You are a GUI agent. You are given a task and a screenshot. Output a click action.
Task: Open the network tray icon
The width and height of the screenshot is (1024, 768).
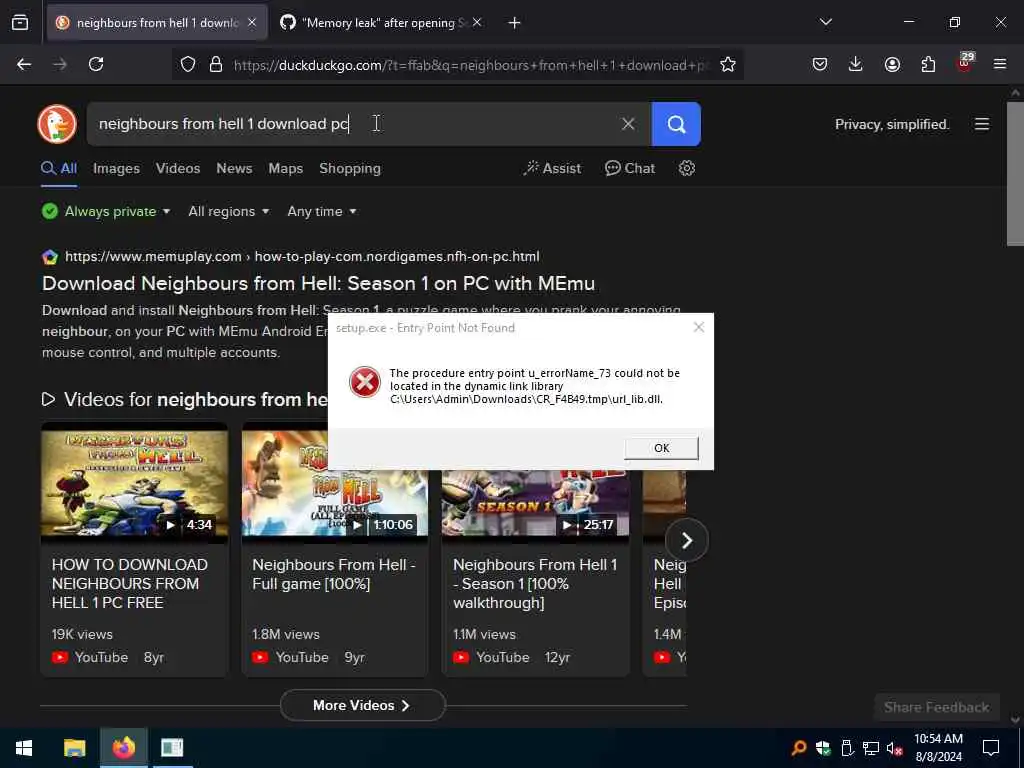(x=871, y=748)
